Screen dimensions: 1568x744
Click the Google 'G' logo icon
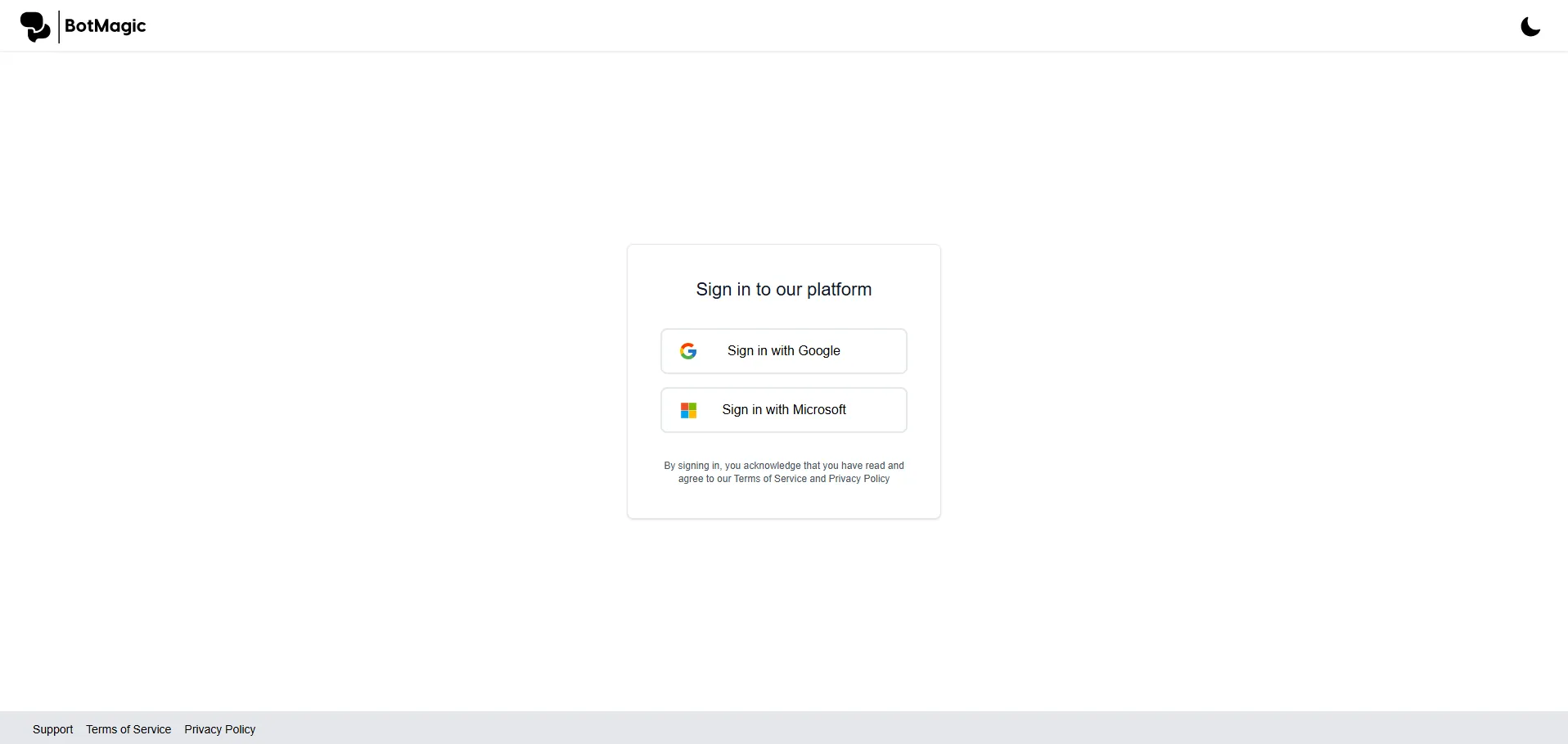688,351
